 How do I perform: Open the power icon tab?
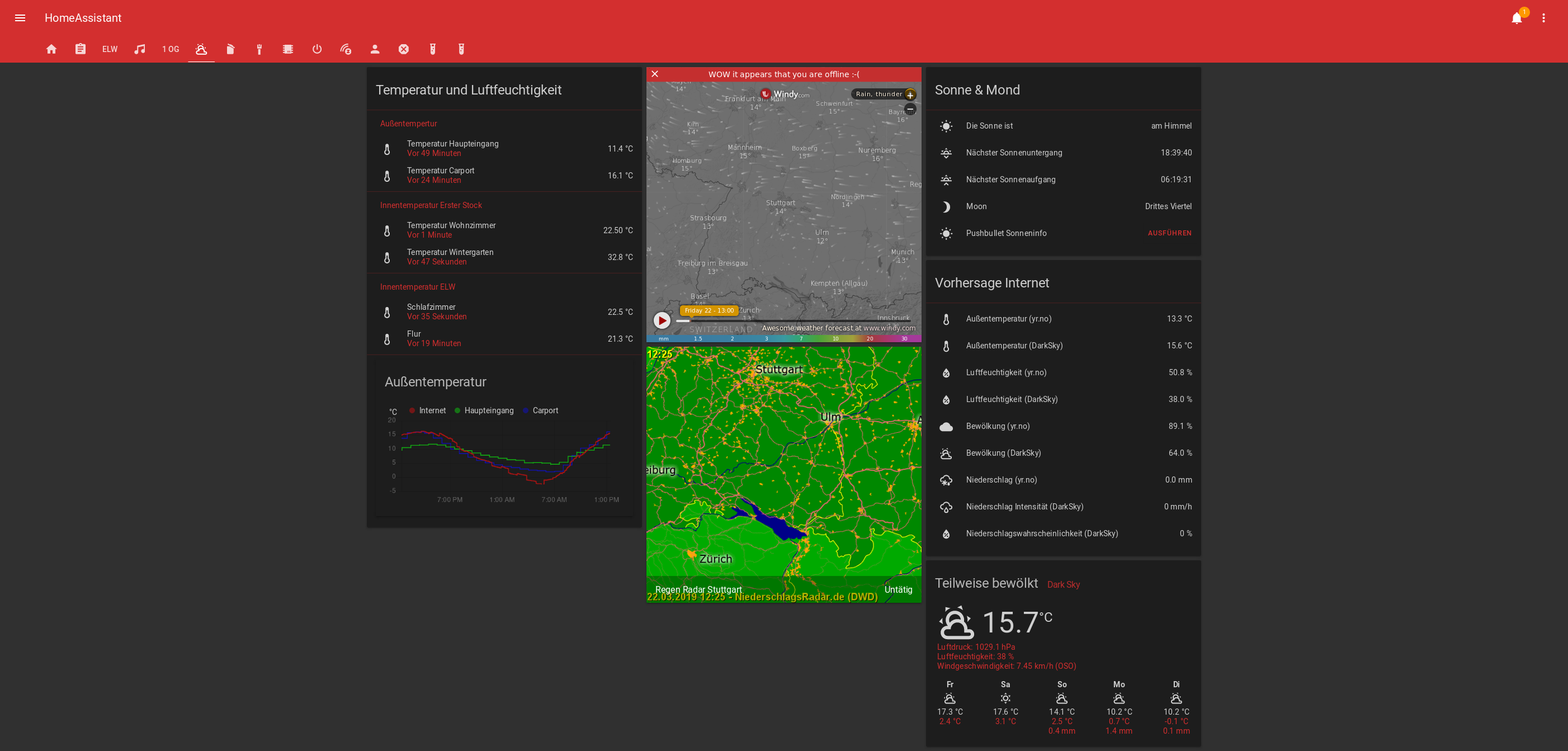pyautogui.click(x=317, y=49)
